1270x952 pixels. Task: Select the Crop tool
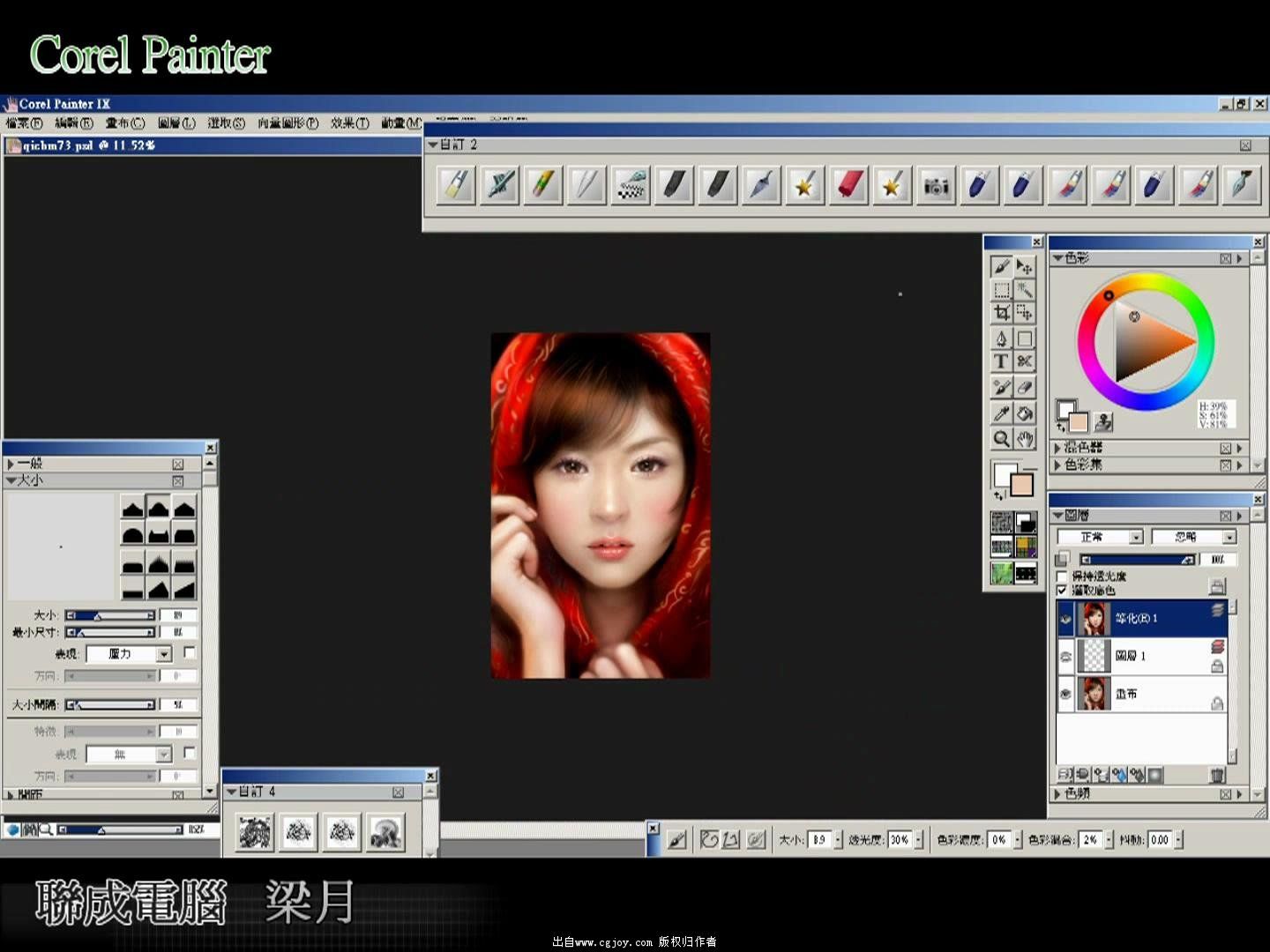(1001, 313)
